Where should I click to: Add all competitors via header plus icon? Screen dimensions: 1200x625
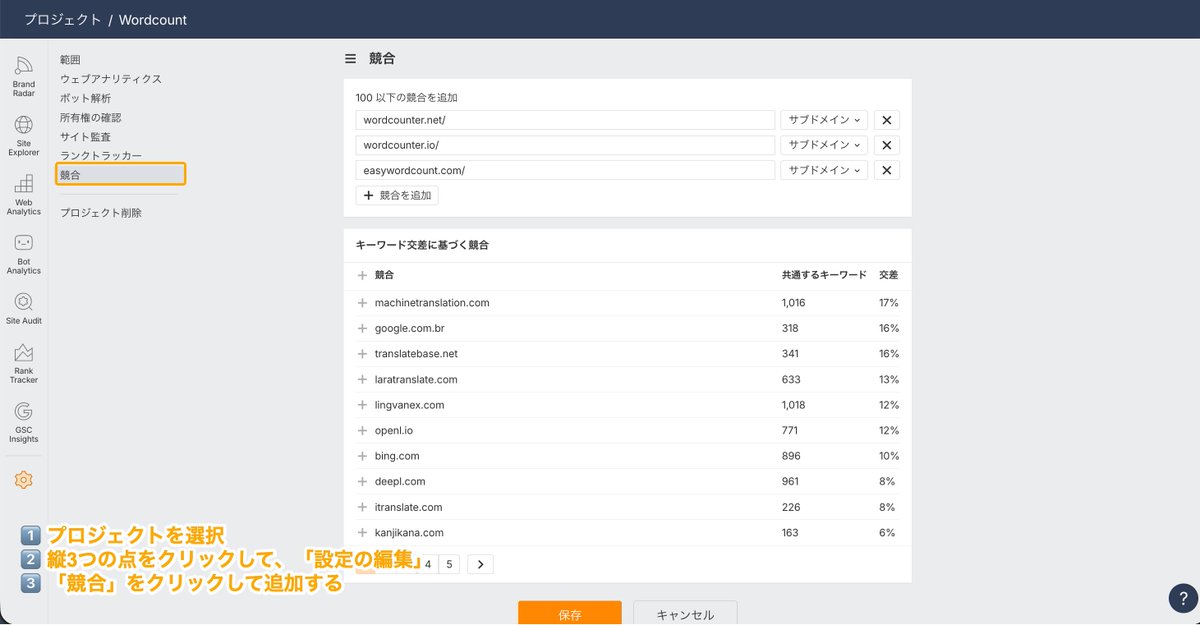click(362, 275)
